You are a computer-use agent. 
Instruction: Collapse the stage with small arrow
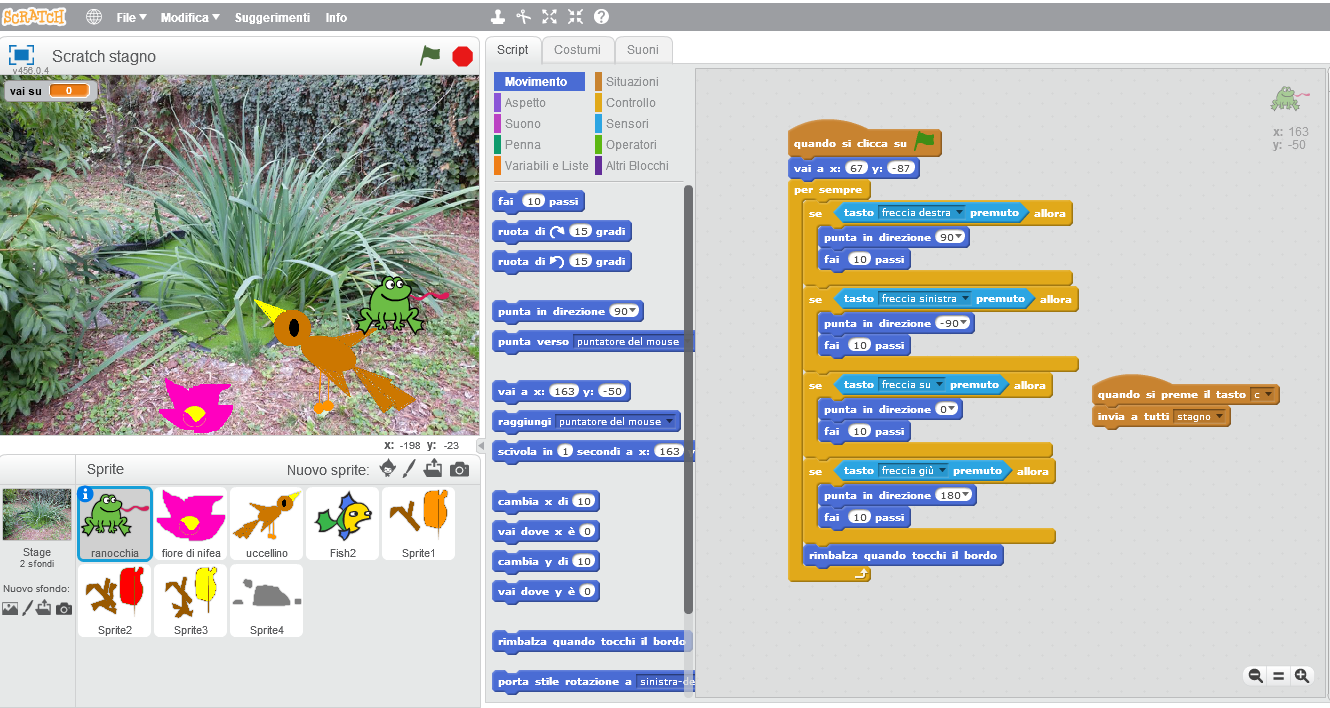click(480, 446)
